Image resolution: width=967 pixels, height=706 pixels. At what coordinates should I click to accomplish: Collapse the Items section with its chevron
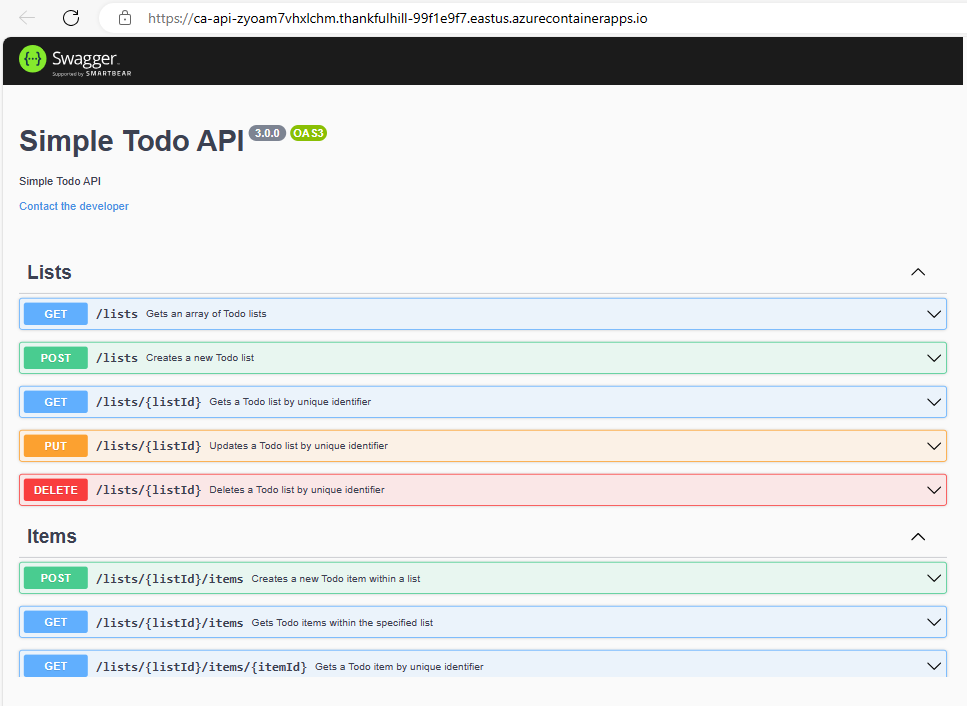918,536
